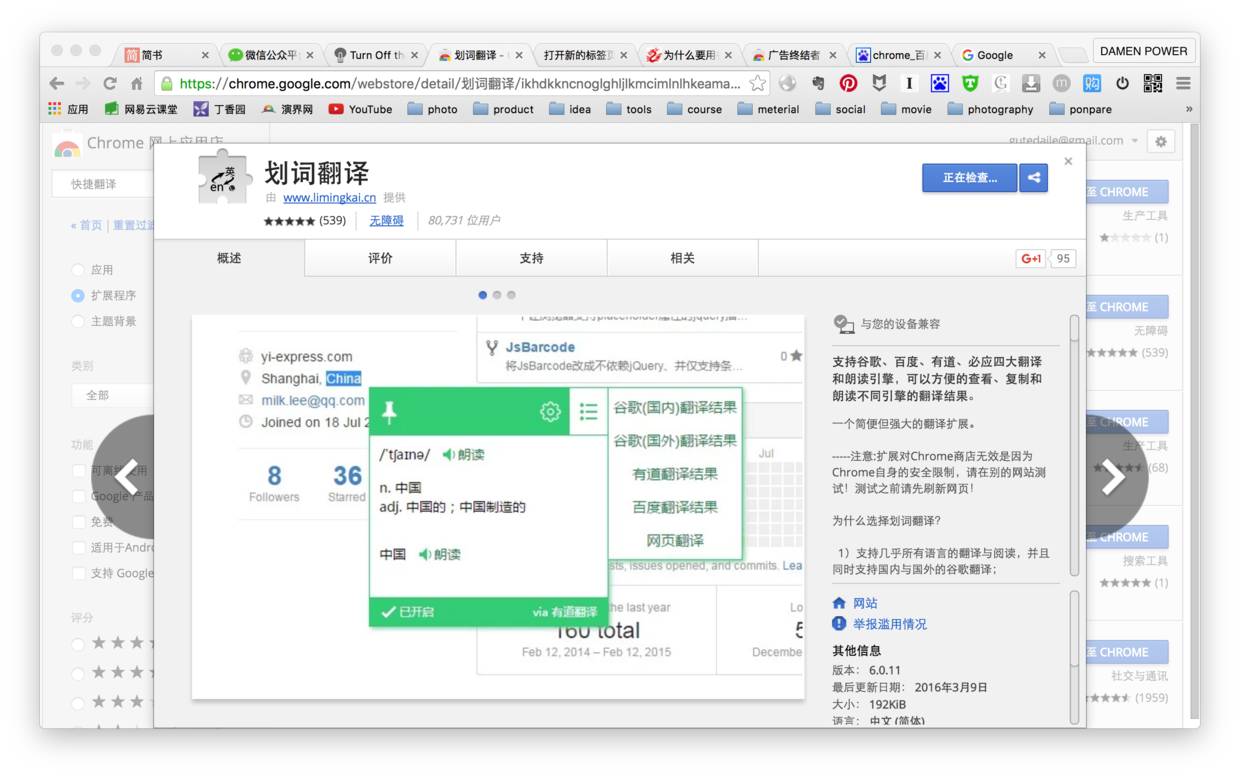The height and width of the screenshot is (776, 1240).
Task: Close the extension detail dialog
Action: click(x=1068, y=161)
